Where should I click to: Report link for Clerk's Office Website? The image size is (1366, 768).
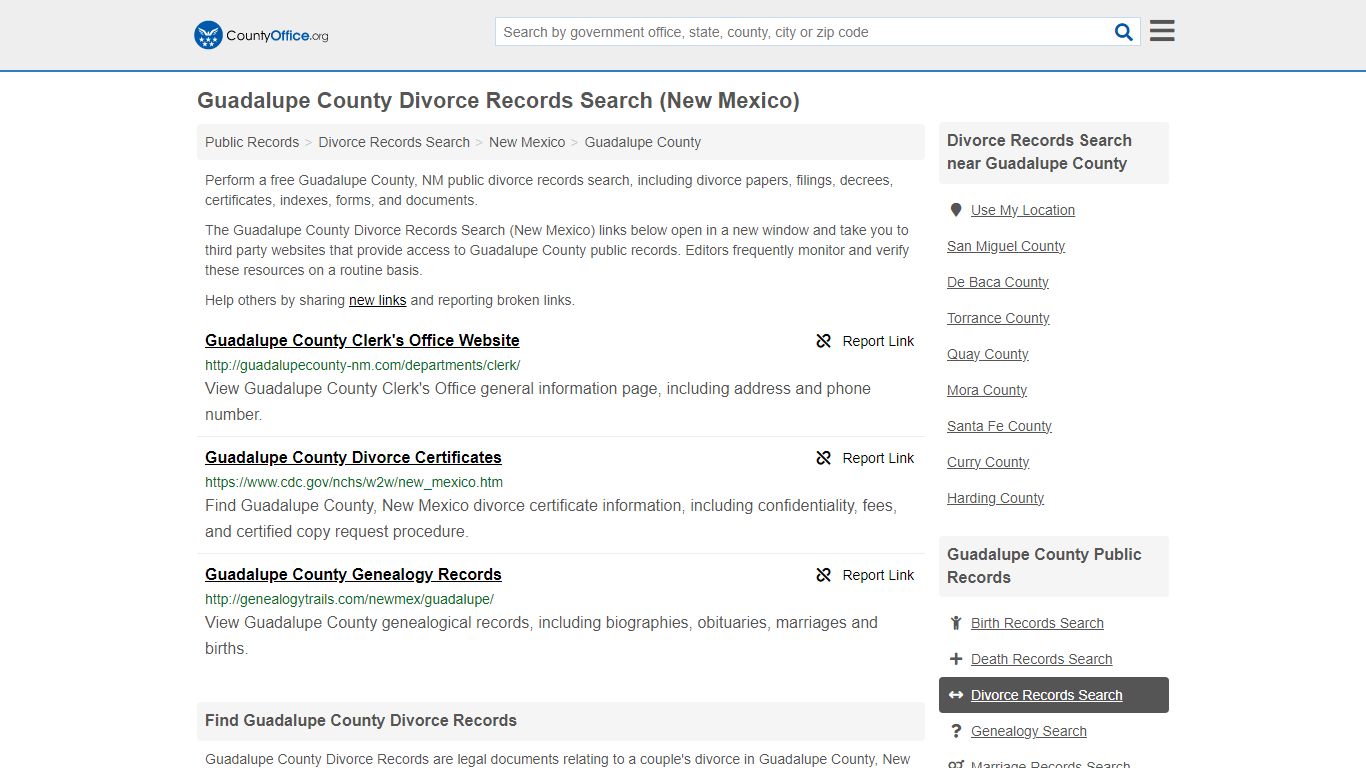pyautogui.click(x=865, y=341)
